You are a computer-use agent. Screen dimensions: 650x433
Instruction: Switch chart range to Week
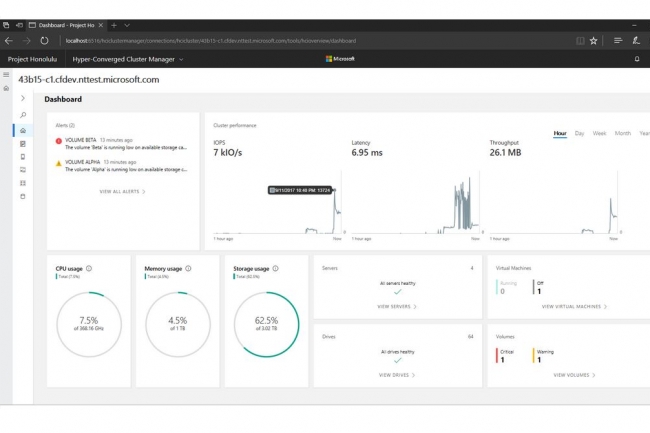[599, 133]
